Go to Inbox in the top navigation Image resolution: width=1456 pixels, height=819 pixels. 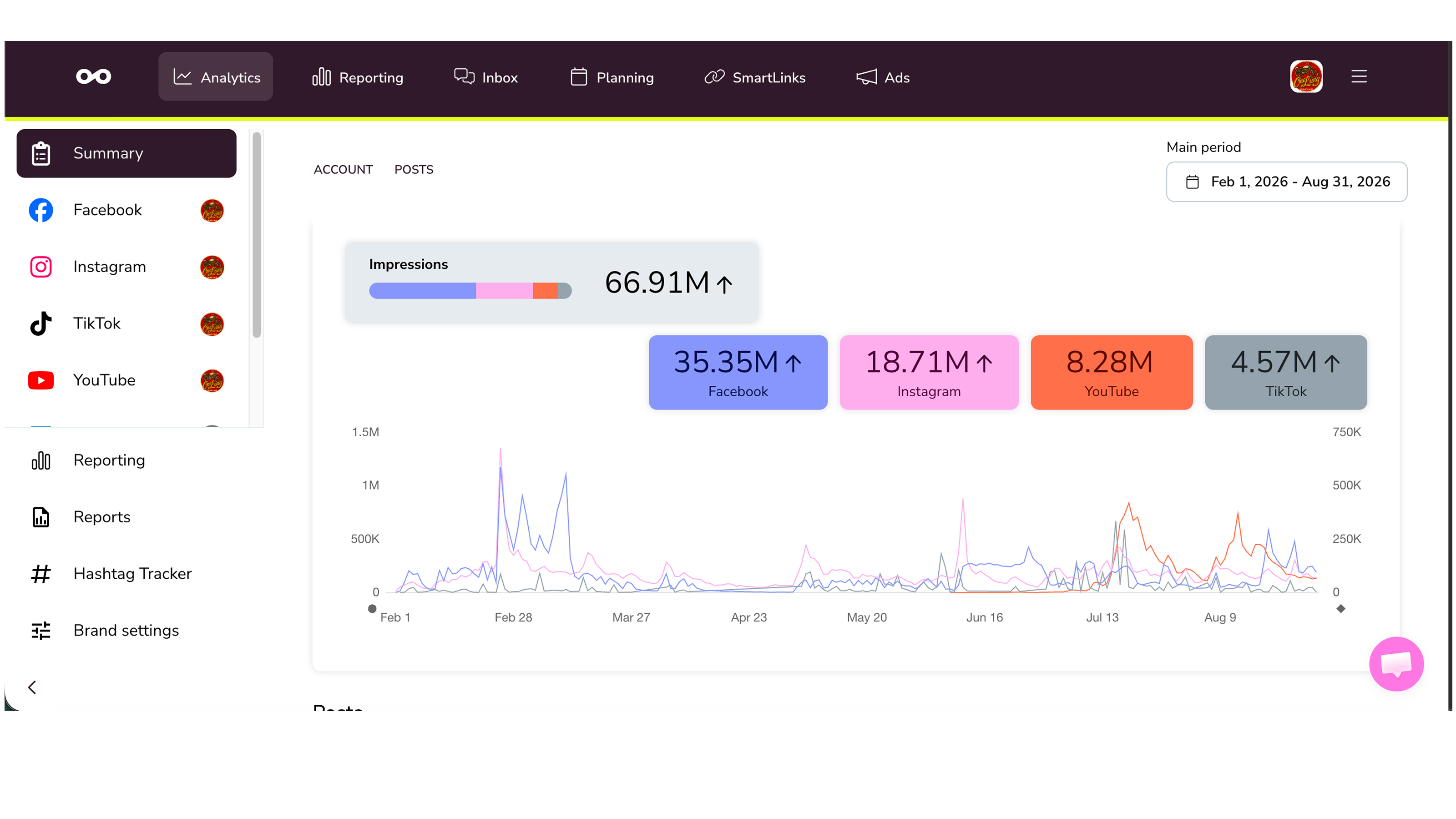click(485, 77)
